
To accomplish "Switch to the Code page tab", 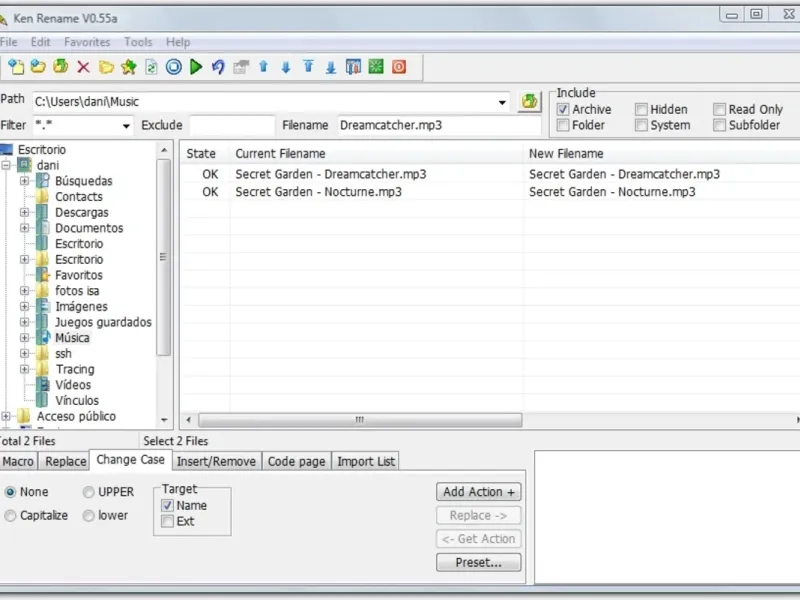I will [x=296, y=461].
